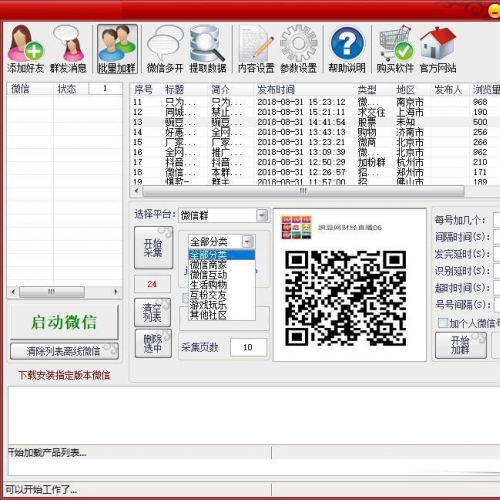Image resolution: width=500 pixels, height=500 pixels.
Task: Click the group QR code image
Action: [x=345, y=298]
